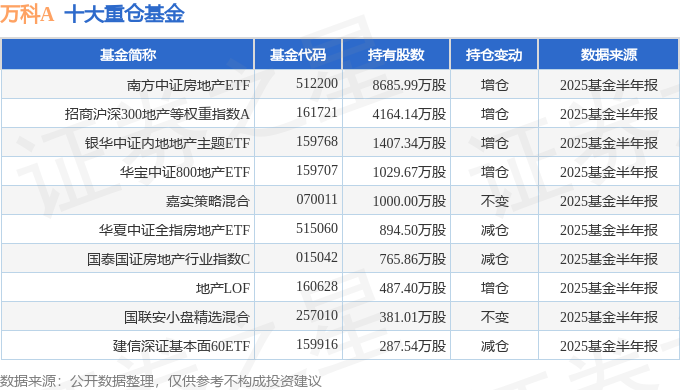Screen dimensions: 680x390
Task: Click fund code 515060
Action: tap(317, 228)
